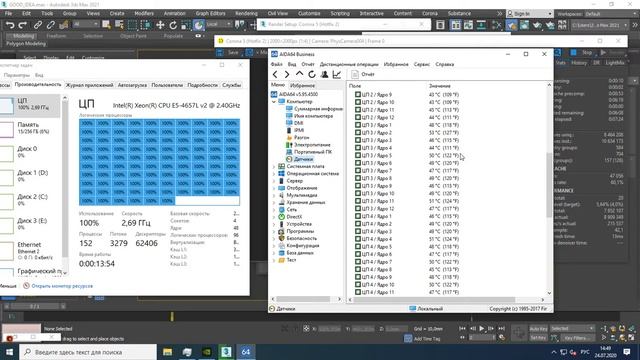
Task: Select the Unlink Selection tool in 3ds Max
Action: pos(51,25)
